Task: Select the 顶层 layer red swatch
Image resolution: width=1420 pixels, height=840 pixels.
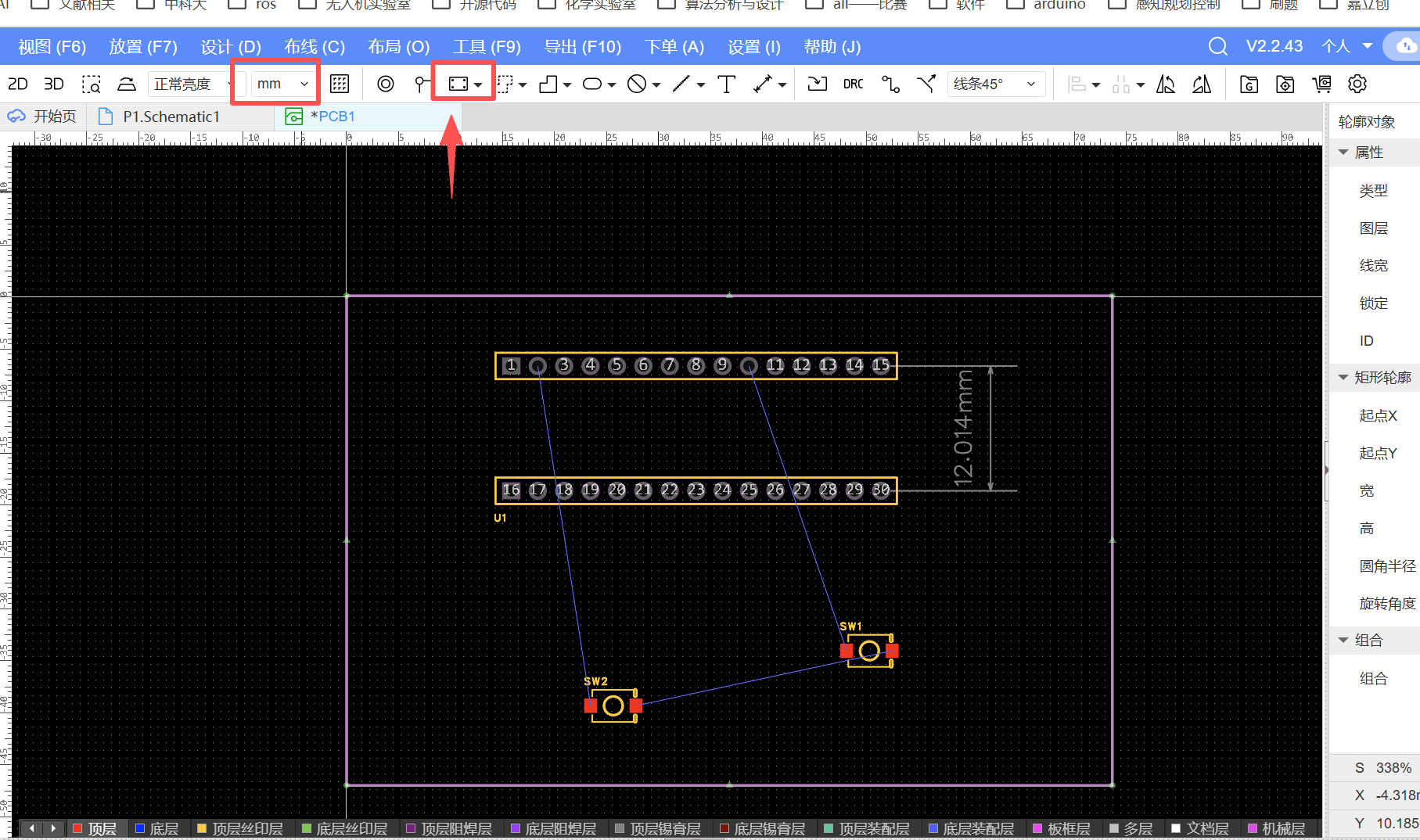Action: coord(77,828)
